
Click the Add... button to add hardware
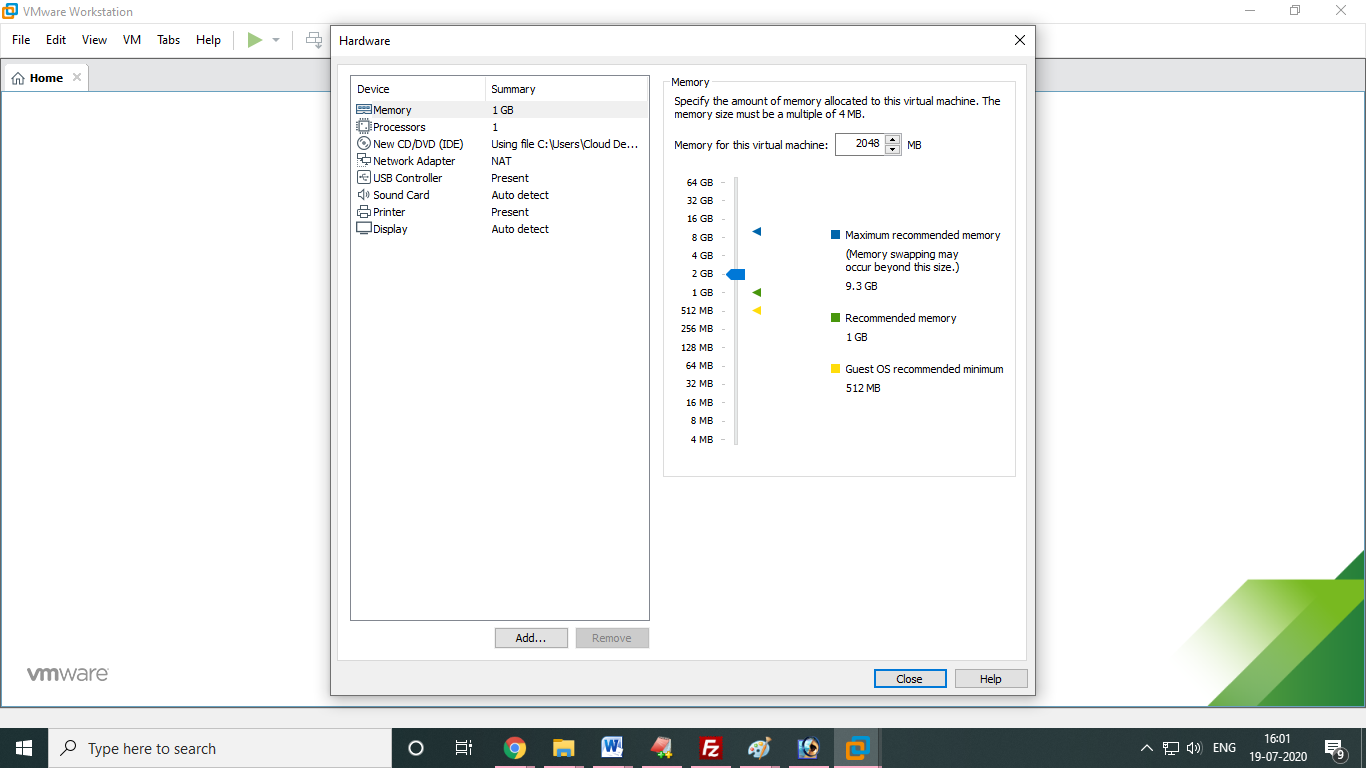(531, 637)
